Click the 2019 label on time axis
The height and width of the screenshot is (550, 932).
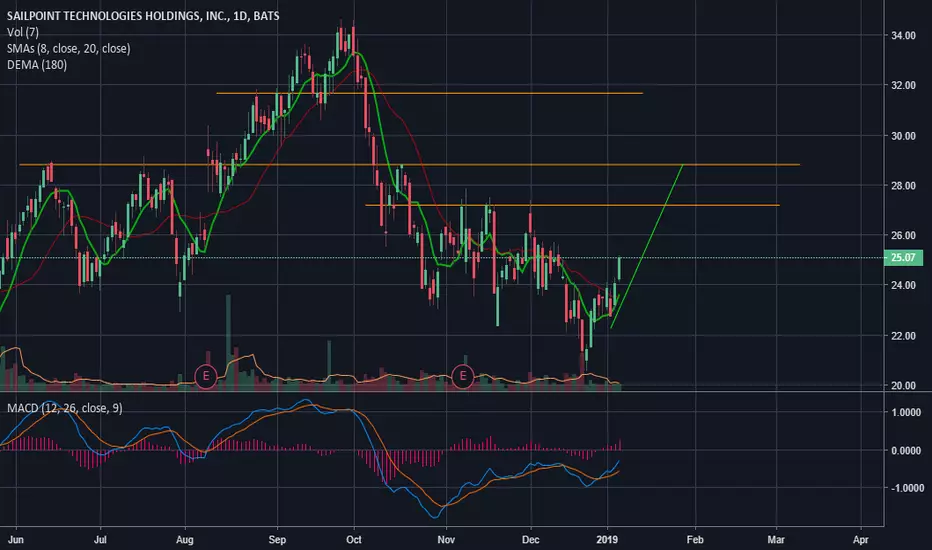point(607,540)
